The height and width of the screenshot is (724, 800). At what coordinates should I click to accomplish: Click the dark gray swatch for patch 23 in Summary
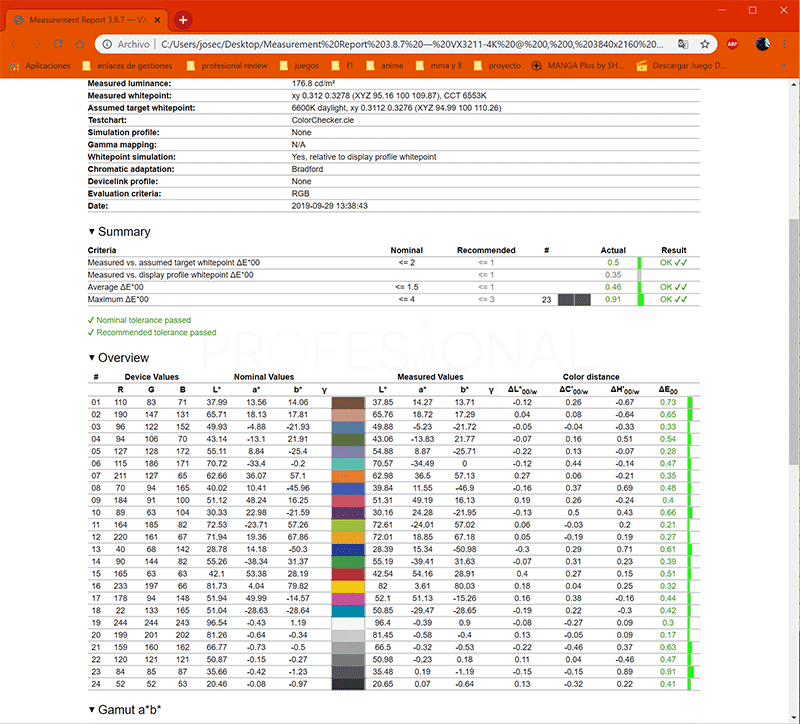pyautogui.click(x=574, y=299)
